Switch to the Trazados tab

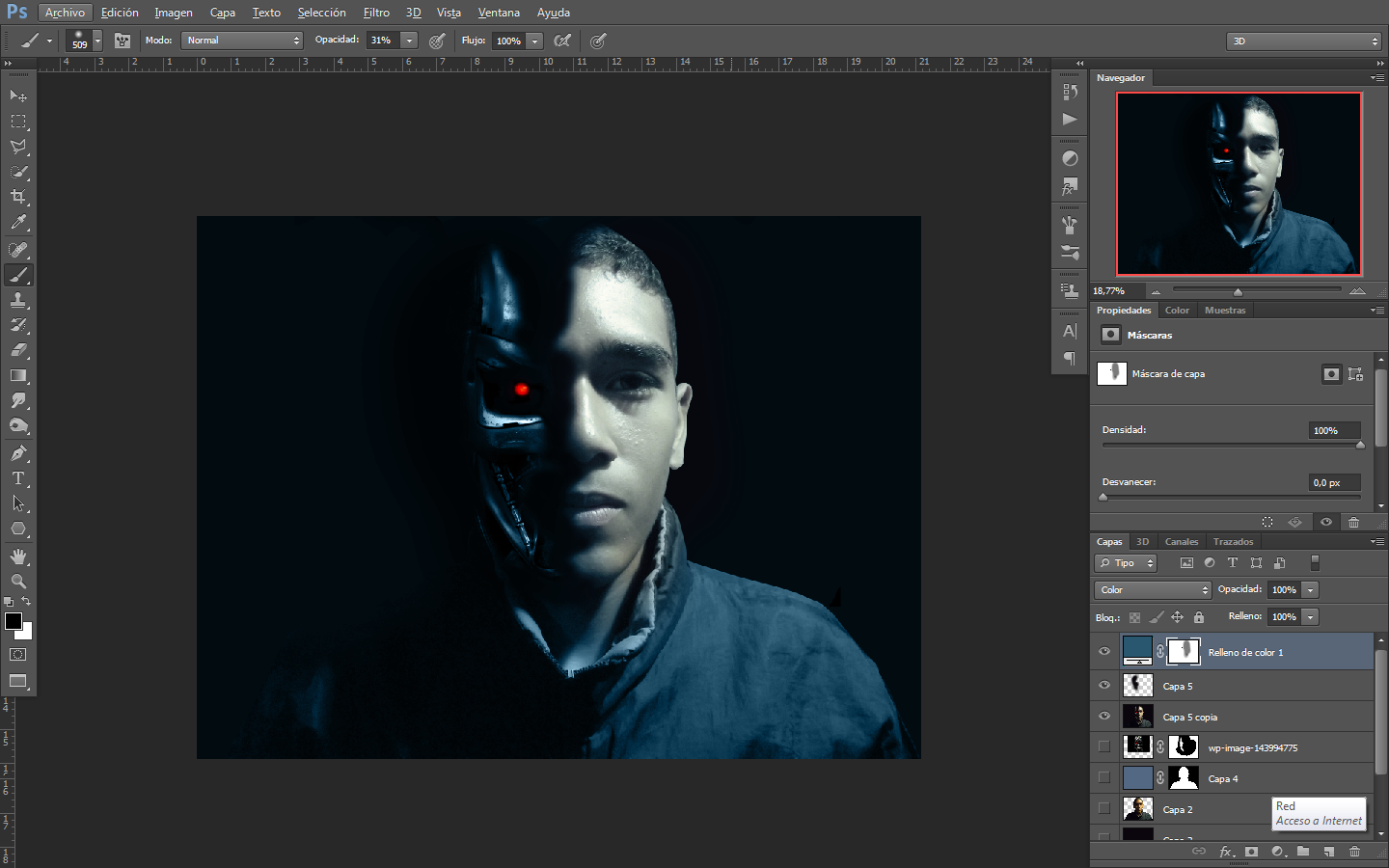1233,542
